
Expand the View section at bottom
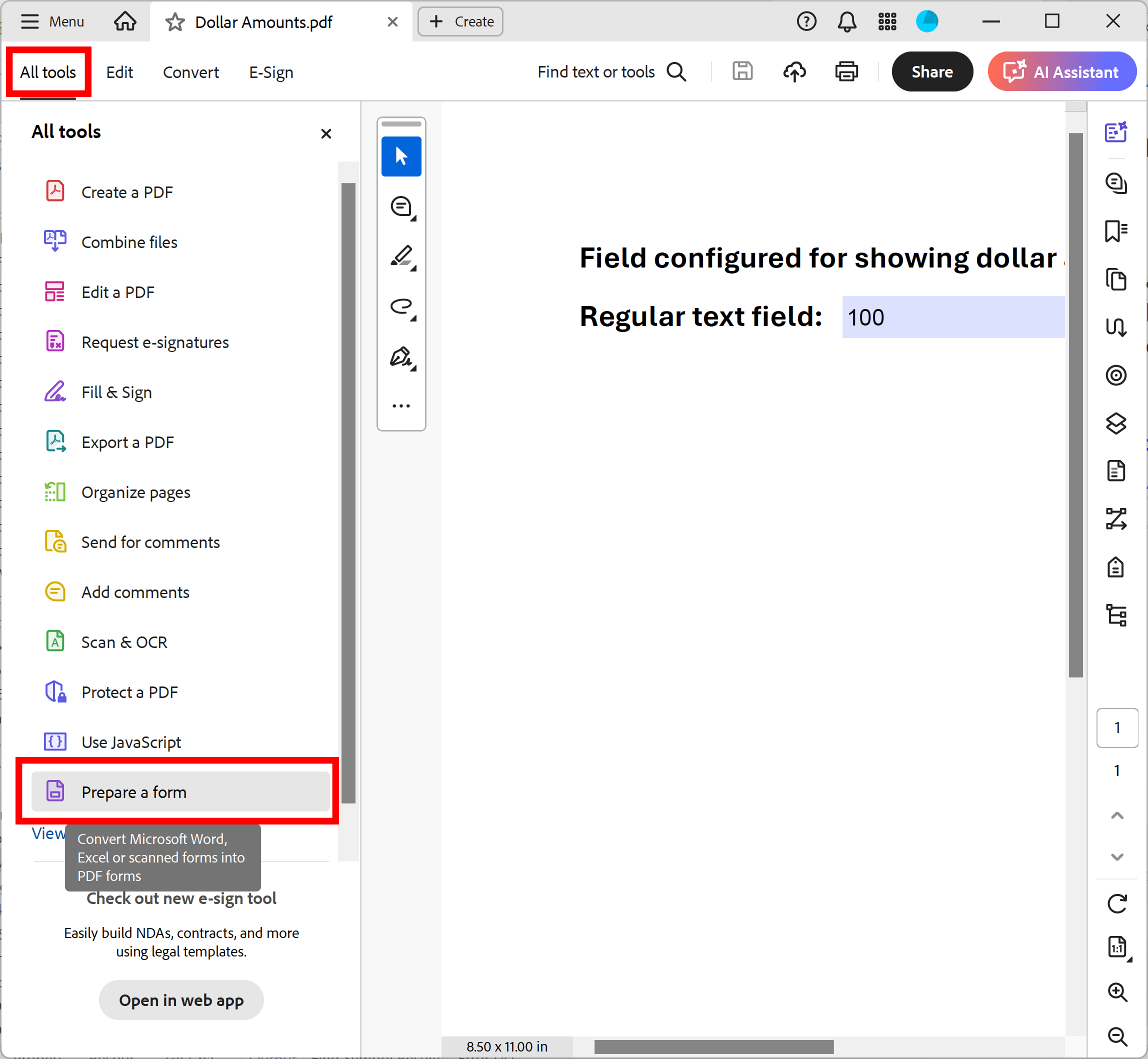coord(47,833)
